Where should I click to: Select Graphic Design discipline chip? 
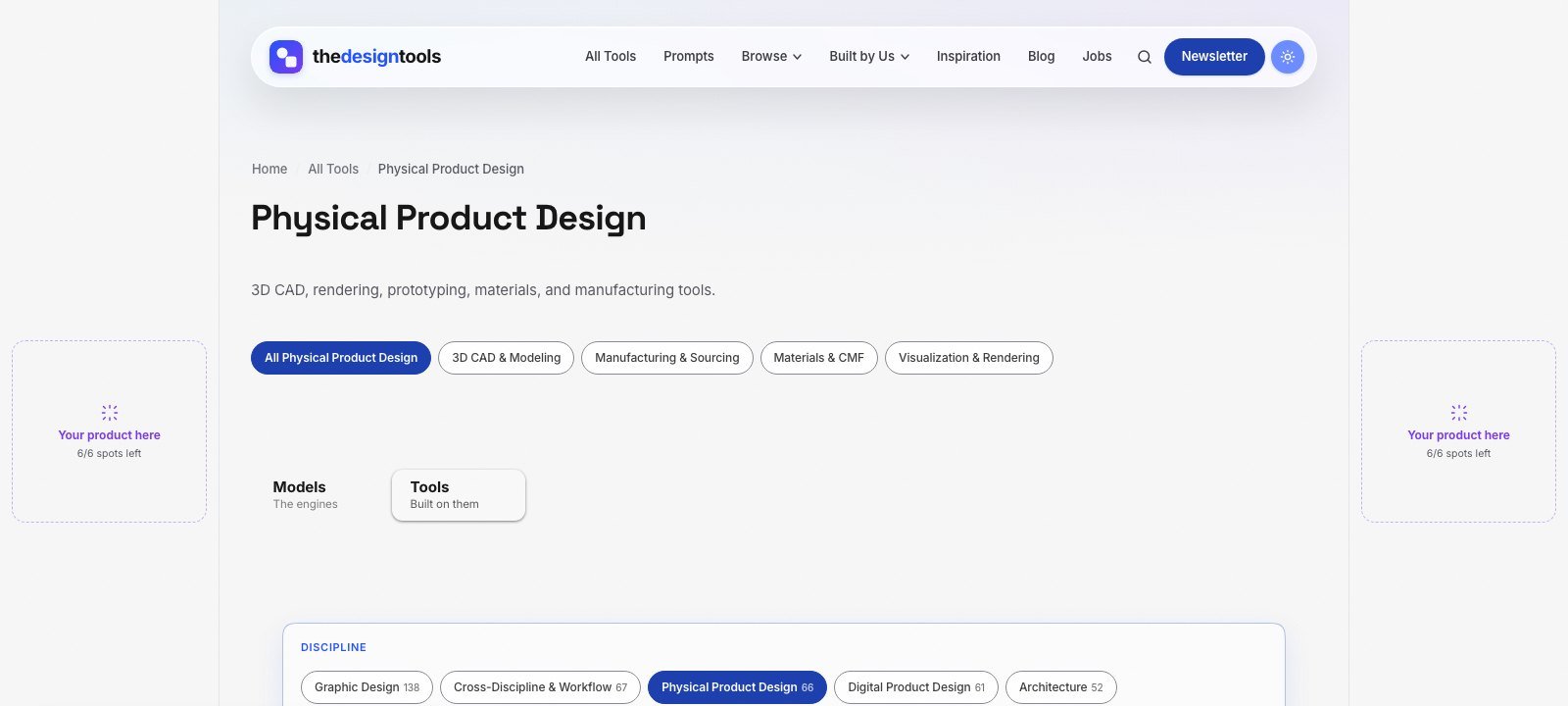tap(367, 687)
